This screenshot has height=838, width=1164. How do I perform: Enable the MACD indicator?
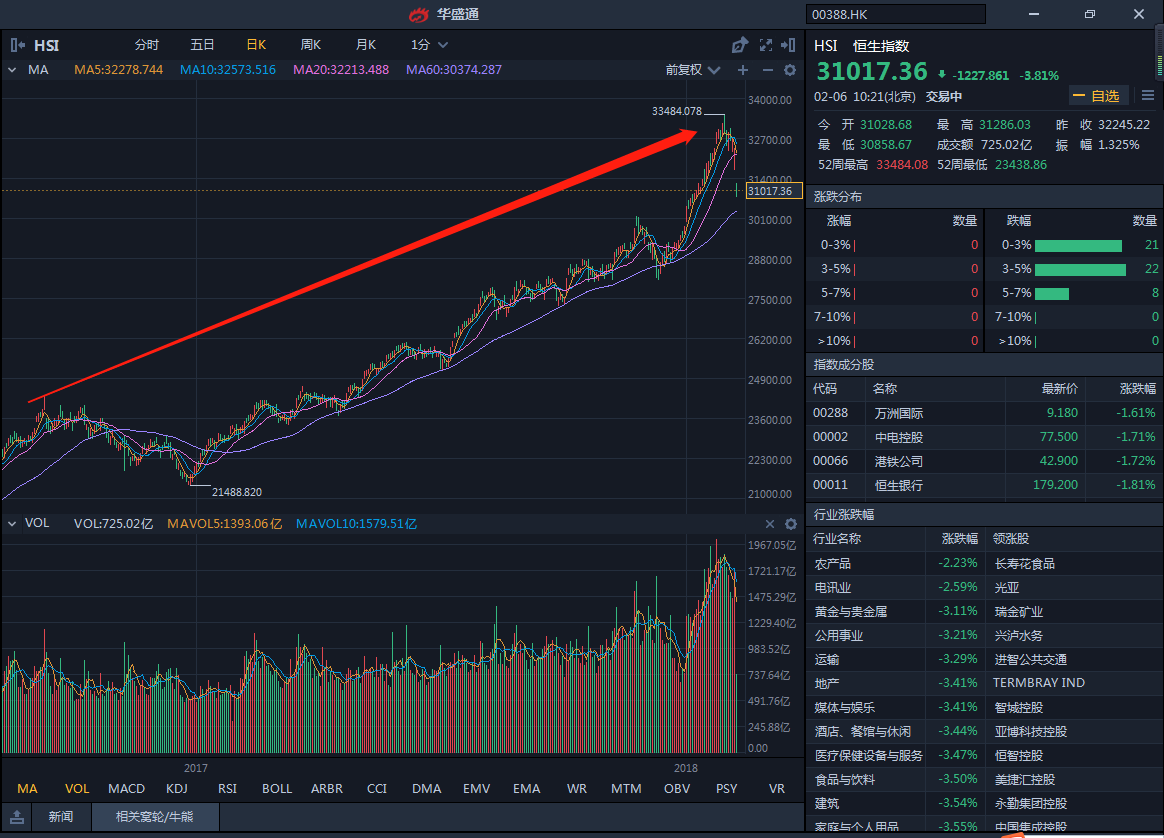point(126,788)
